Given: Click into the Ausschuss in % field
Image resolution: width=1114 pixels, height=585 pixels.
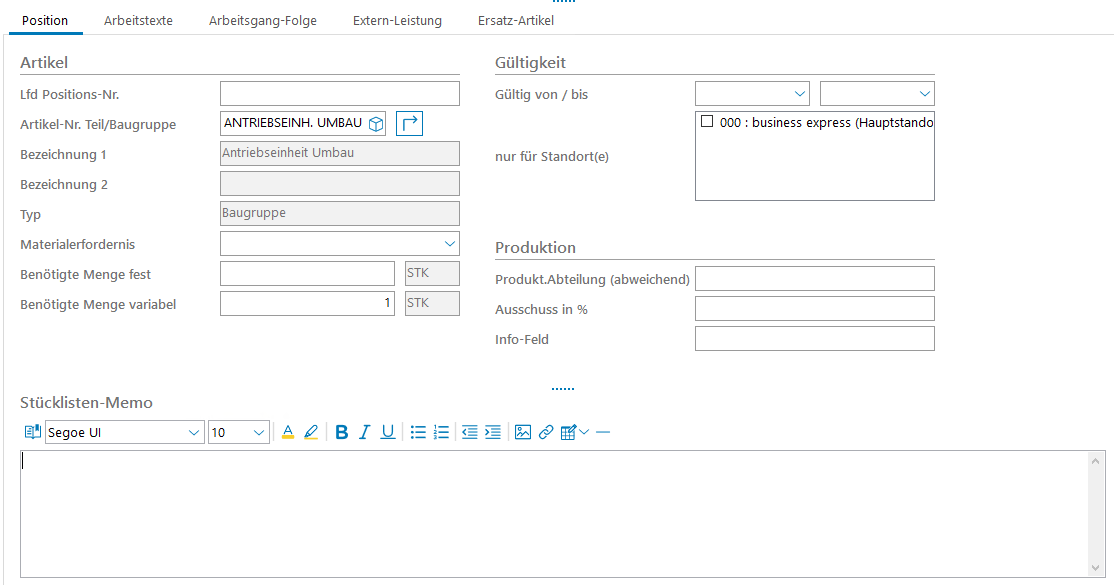Looking at the screenshot, I should click(814, 309).
